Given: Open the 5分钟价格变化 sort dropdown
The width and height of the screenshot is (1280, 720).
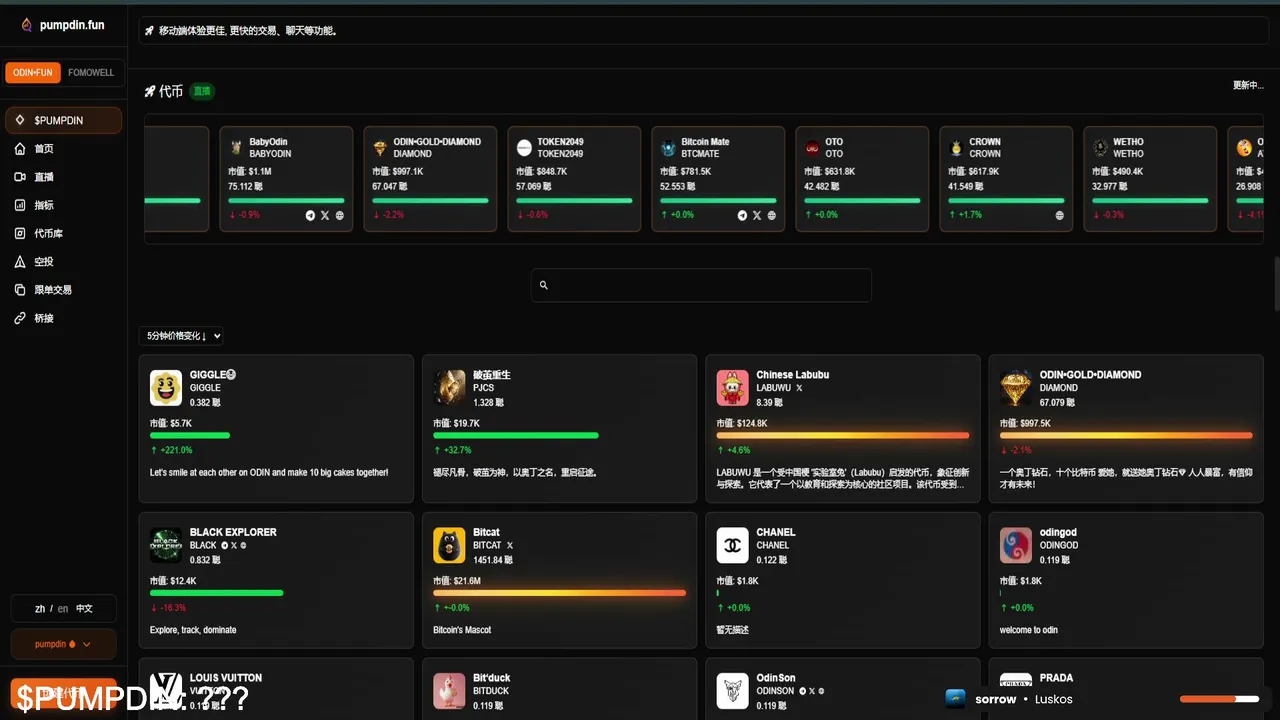Looking at the screenshot, I should pyautogui.click(x=181, y=336).
